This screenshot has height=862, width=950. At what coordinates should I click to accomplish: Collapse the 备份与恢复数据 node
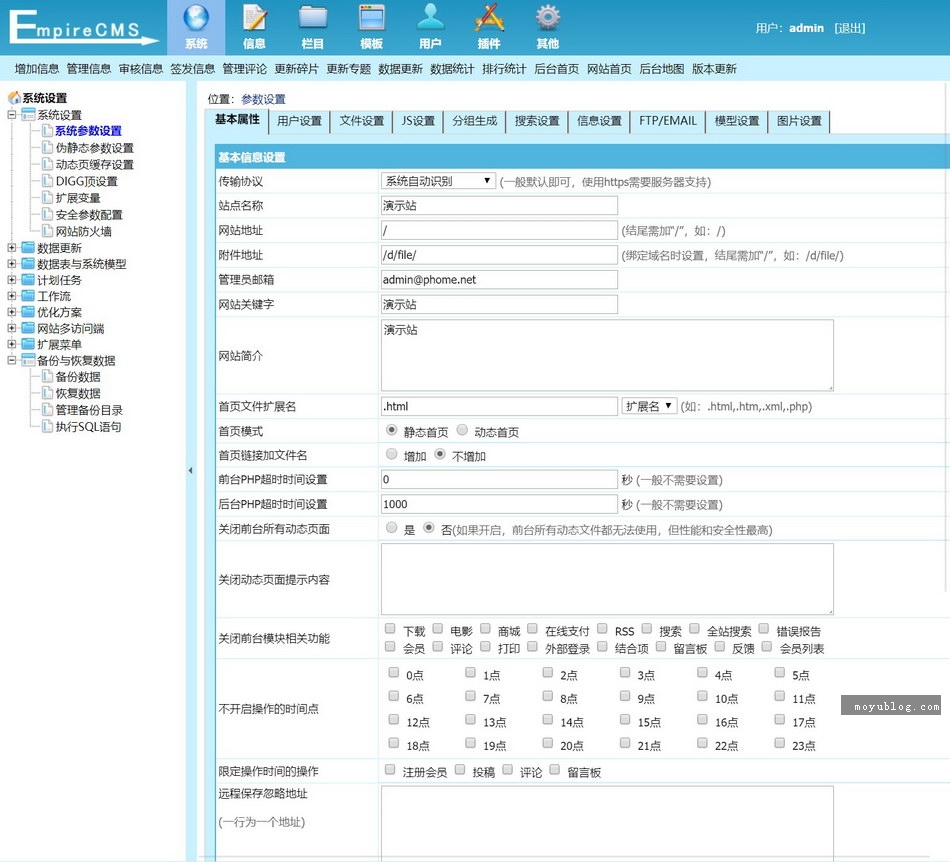pyautogui.click(x=12, y=360)
